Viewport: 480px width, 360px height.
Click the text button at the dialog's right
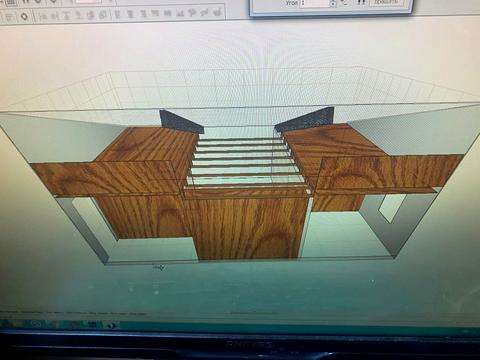click(386, 2)
